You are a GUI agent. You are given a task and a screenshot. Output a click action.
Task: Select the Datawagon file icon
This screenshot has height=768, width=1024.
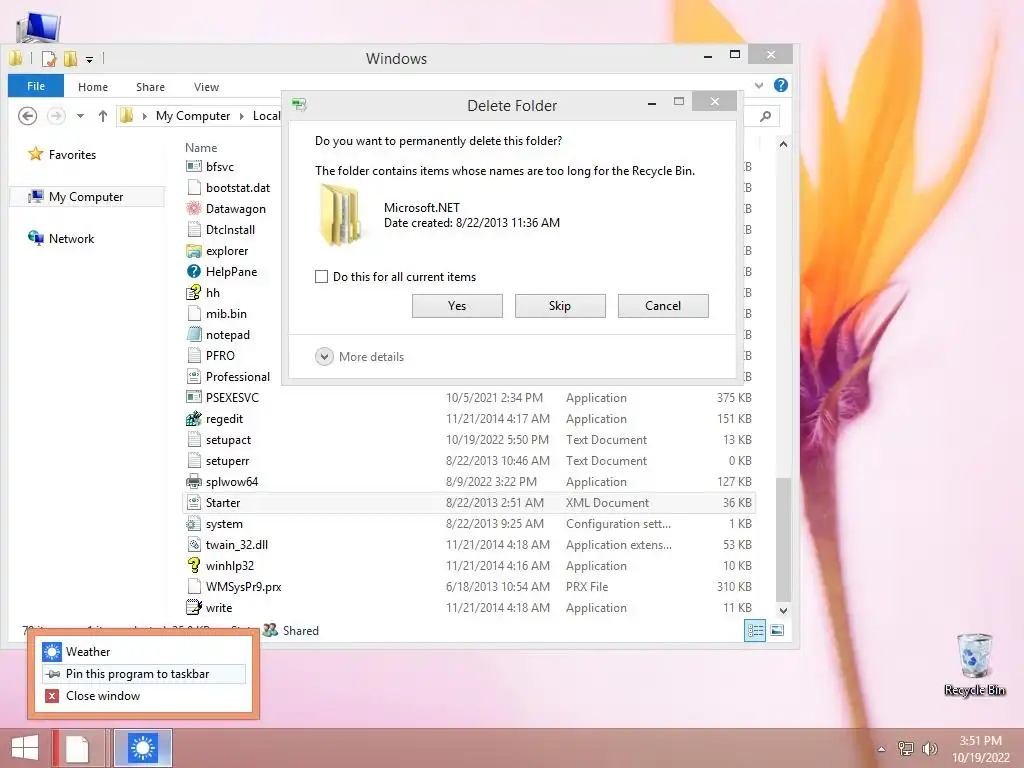tap(194, 208)
